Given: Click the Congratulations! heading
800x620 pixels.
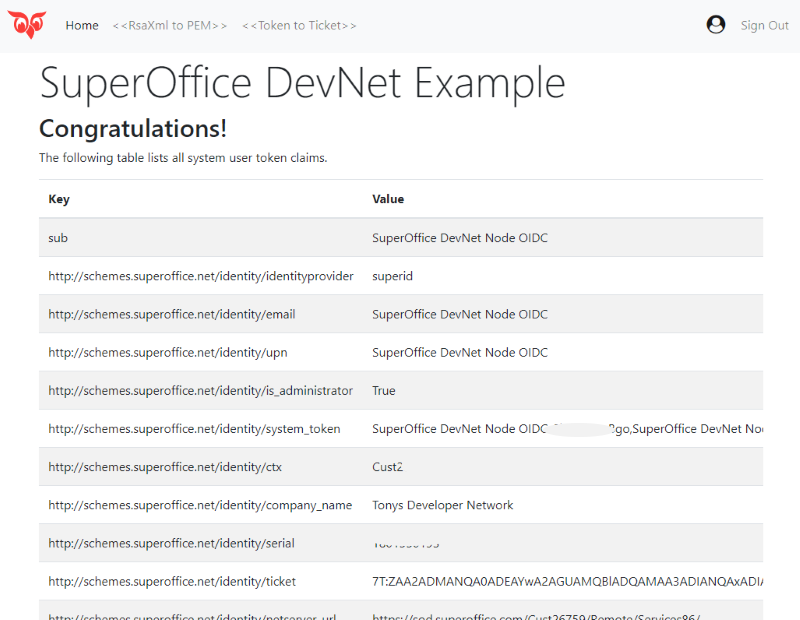Looking at the screenshot, I should (133, 129).
